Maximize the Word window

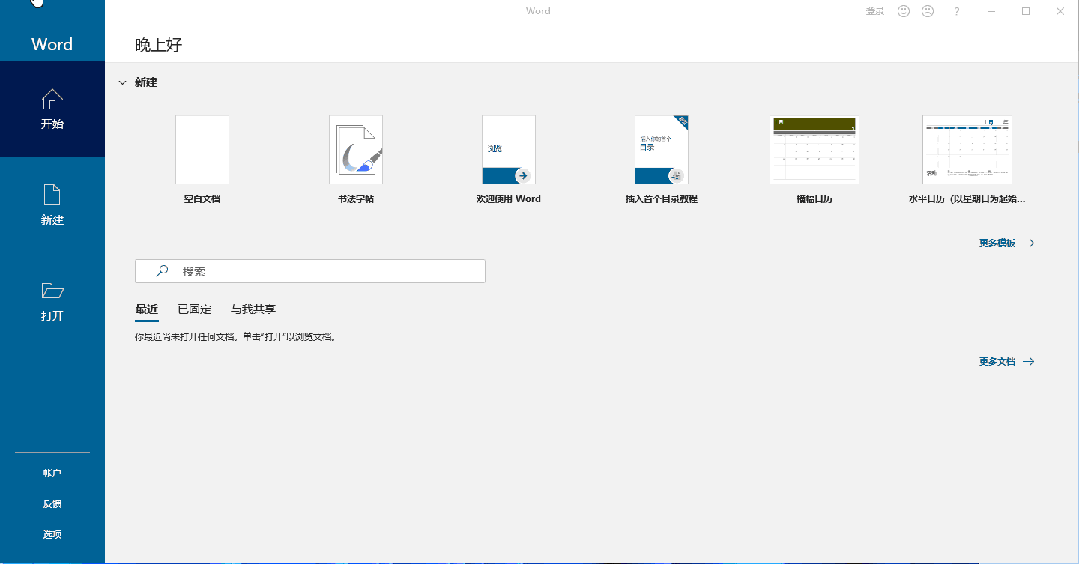coord(1026,11)
